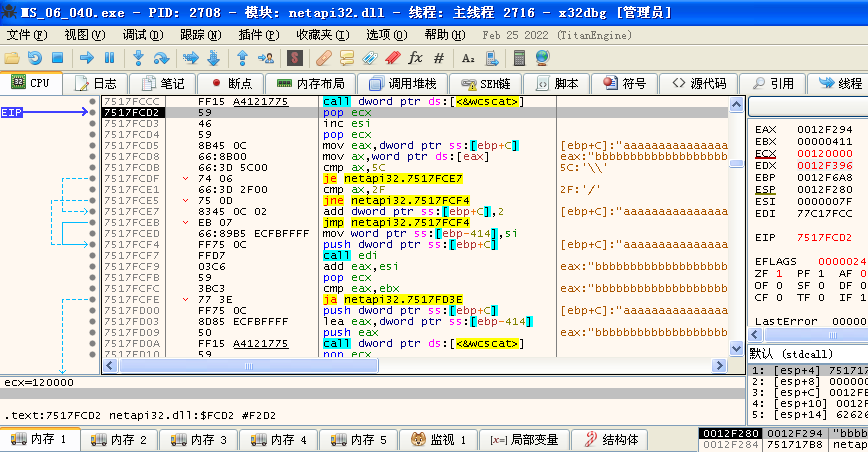Click the Step Into icon

(x=138, y=57)
